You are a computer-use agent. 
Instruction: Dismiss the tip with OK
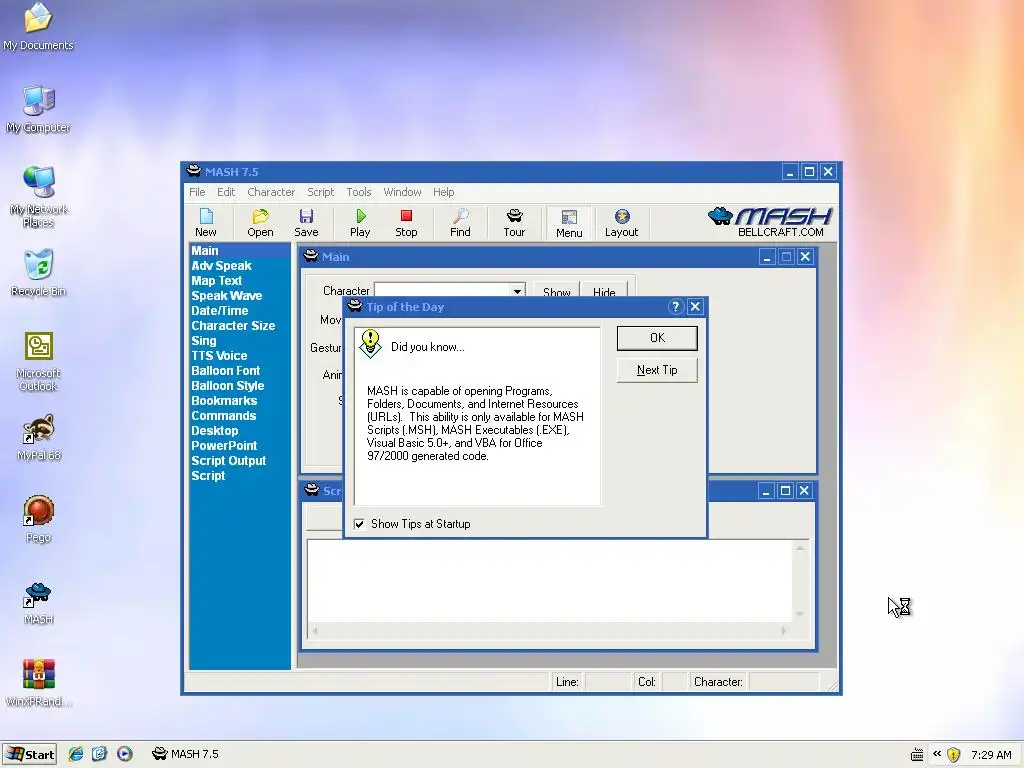coord(657,338)
